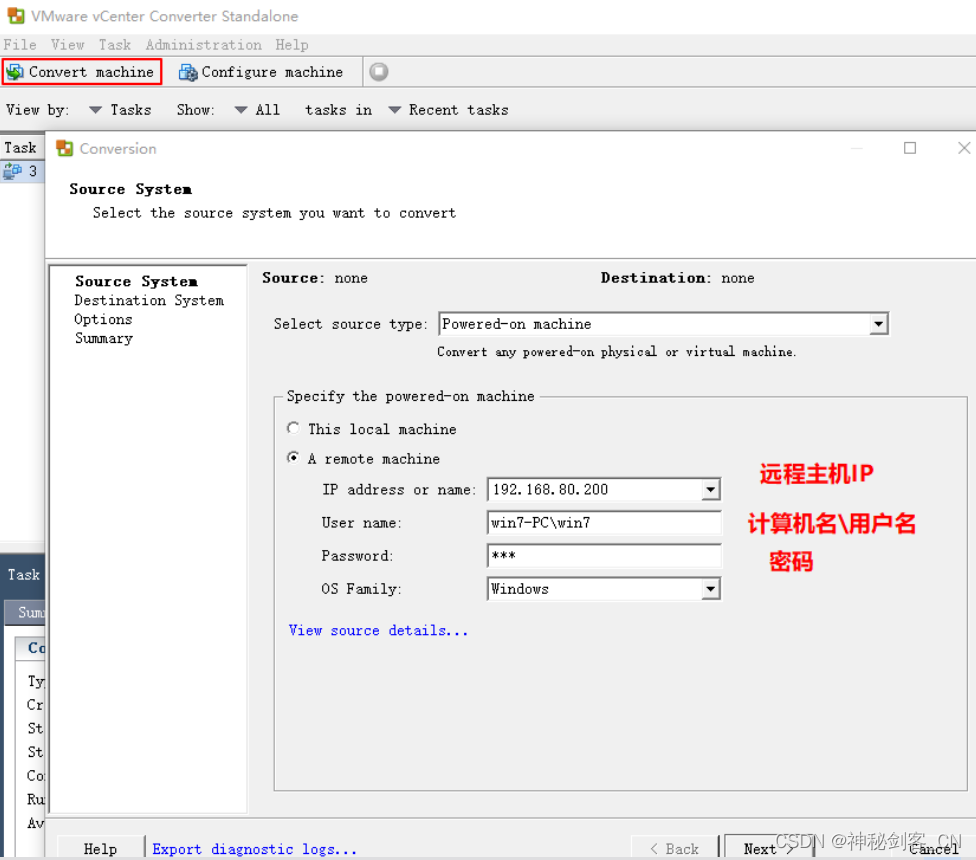
Task: Open the Help menu
Action: click(x=291, y=45)
